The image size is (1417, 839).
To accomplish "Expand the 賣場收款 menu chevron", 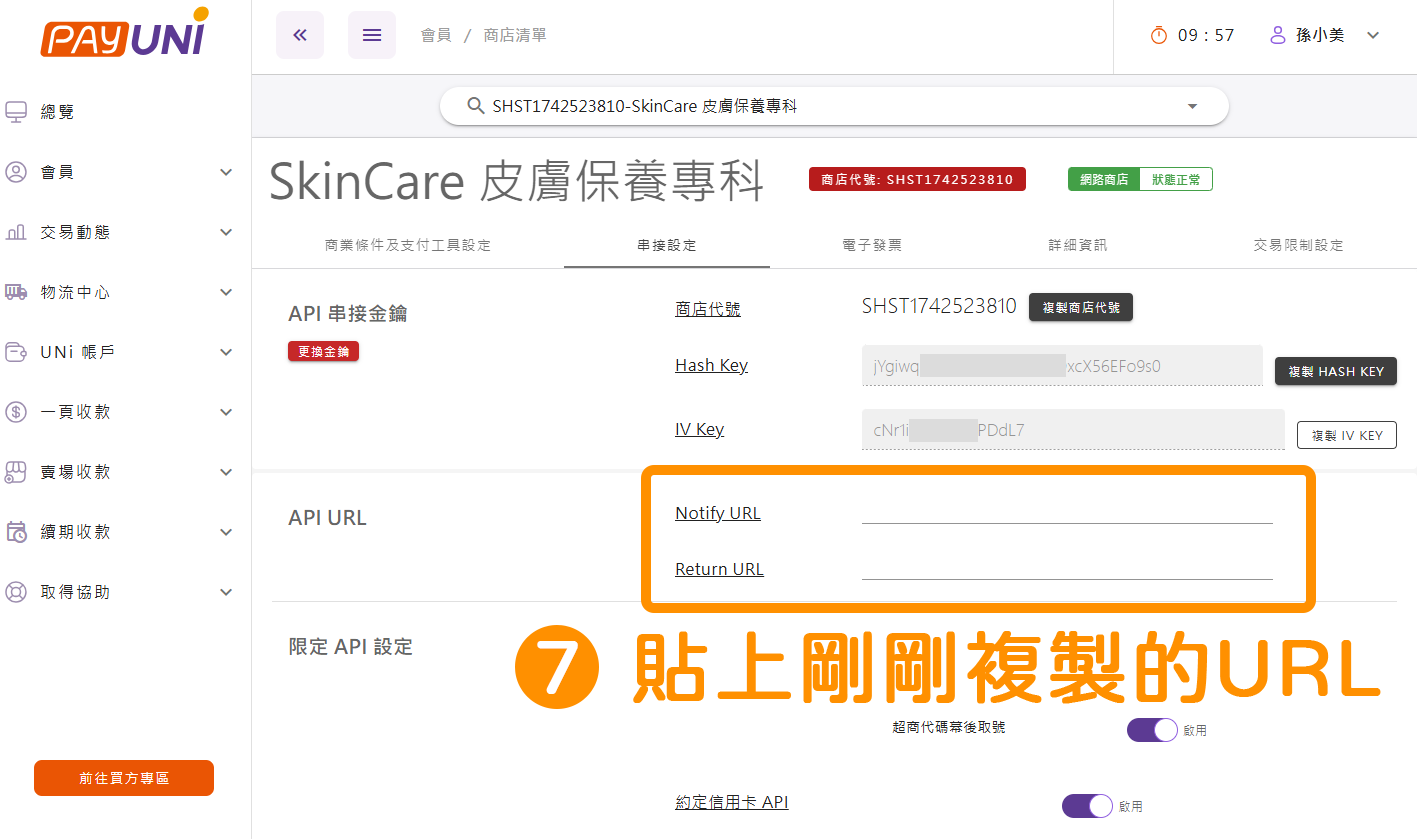I will point(226,472).
